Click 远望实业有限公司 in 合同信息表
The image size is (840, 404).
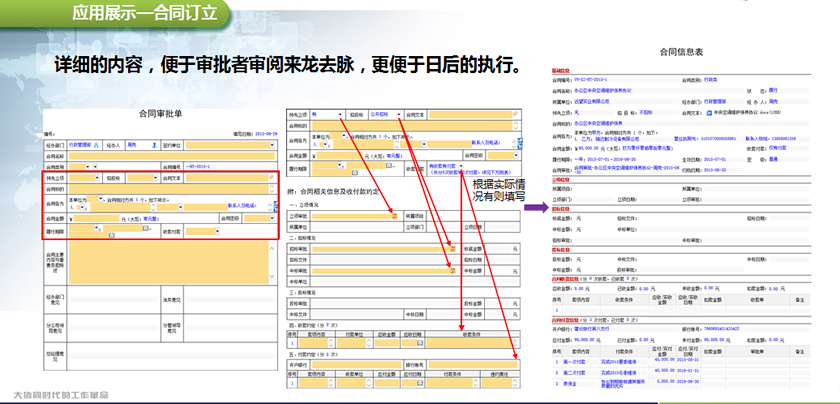(591, 101)
